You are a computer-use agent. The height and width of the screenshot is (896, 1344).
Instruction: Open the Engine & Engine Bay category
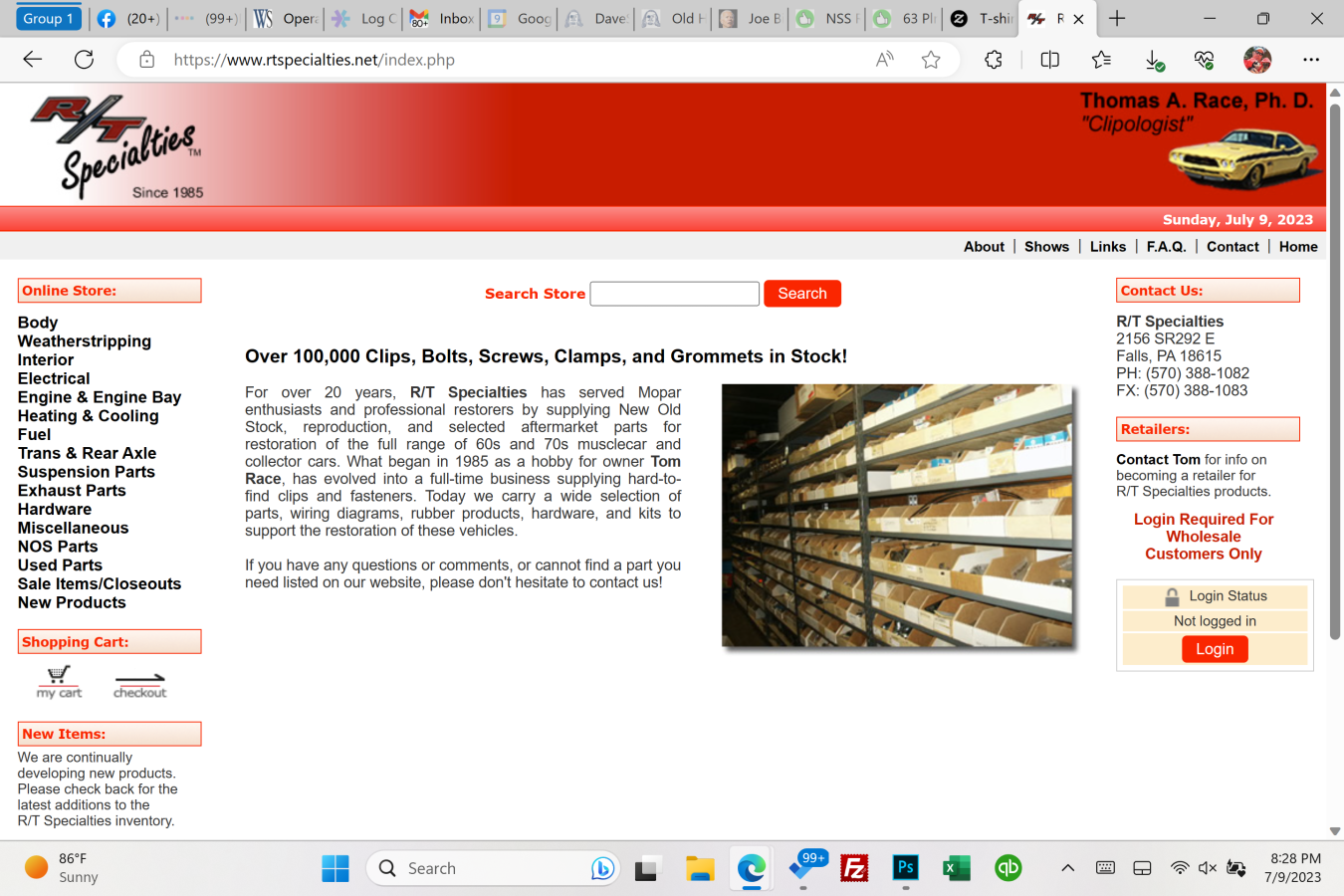100,397
